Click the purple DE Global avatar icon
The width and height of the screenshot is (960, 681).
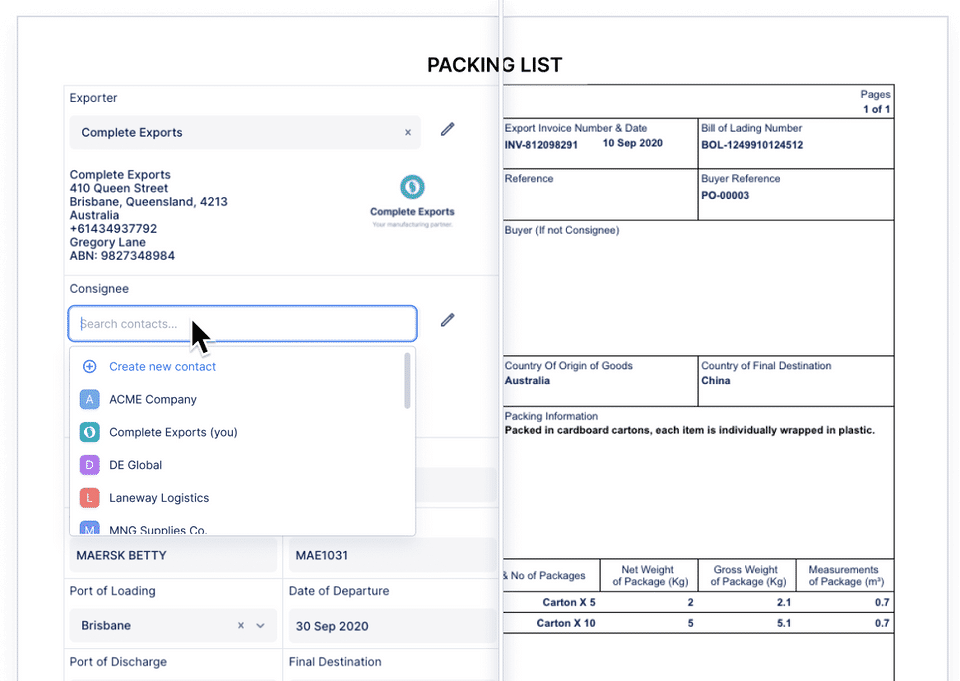(90, 465)
